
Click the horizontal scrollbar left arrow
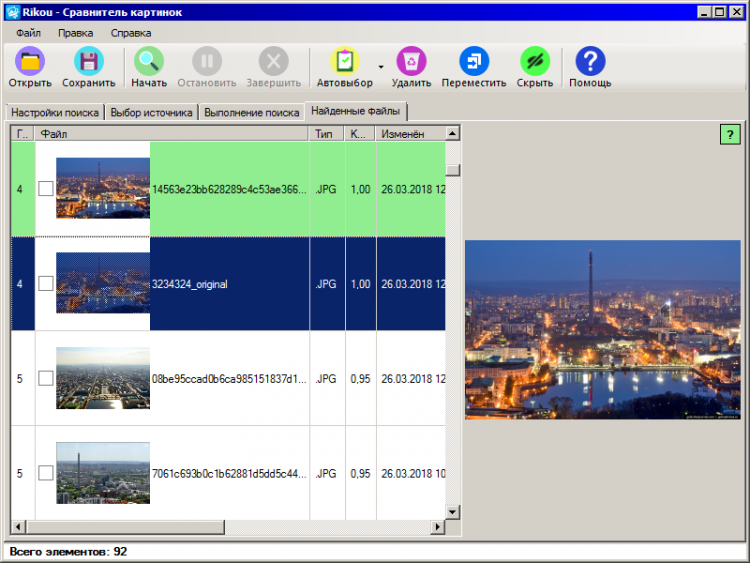[x=18, y=527]
